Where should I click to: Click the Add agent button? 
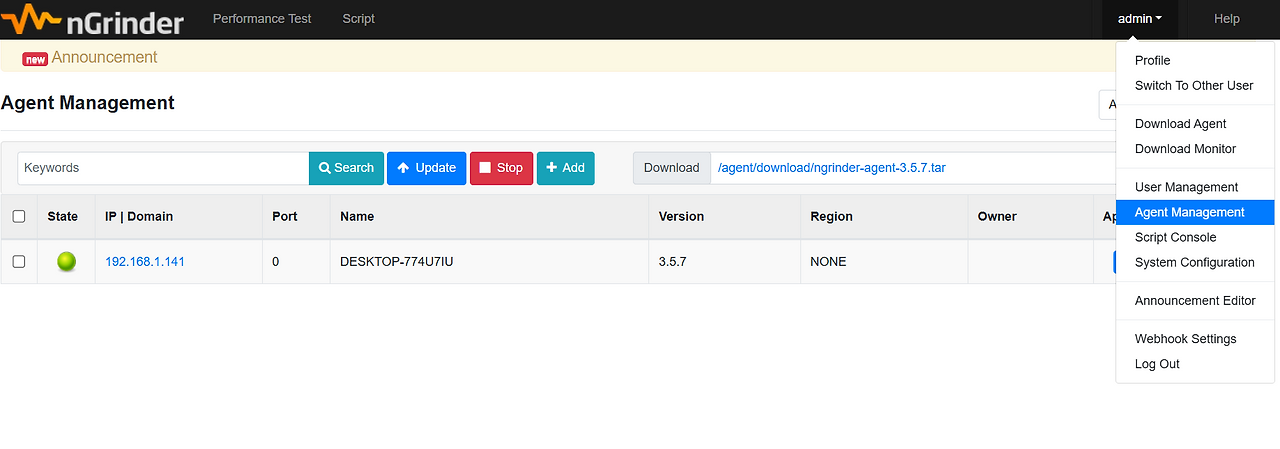pos(565,168)
